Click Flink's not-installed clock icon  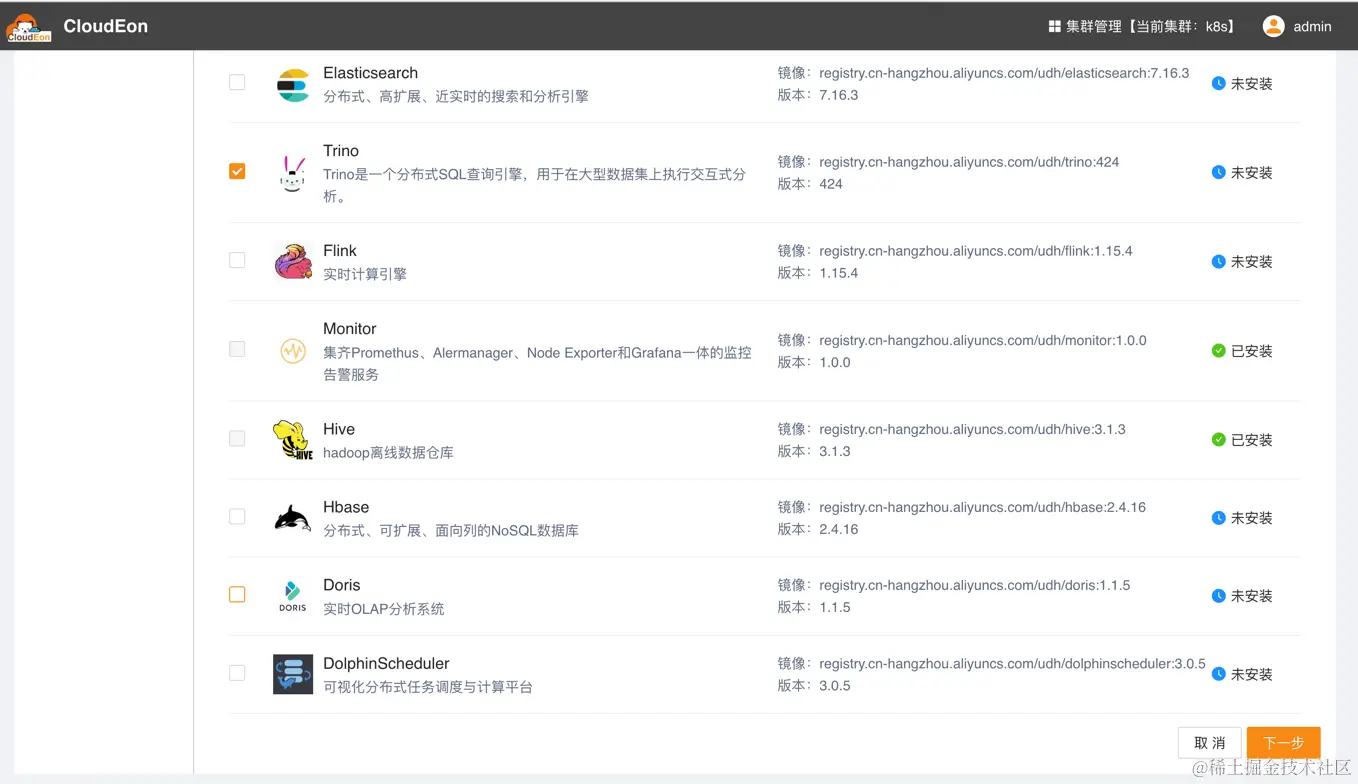[1218, 262]
